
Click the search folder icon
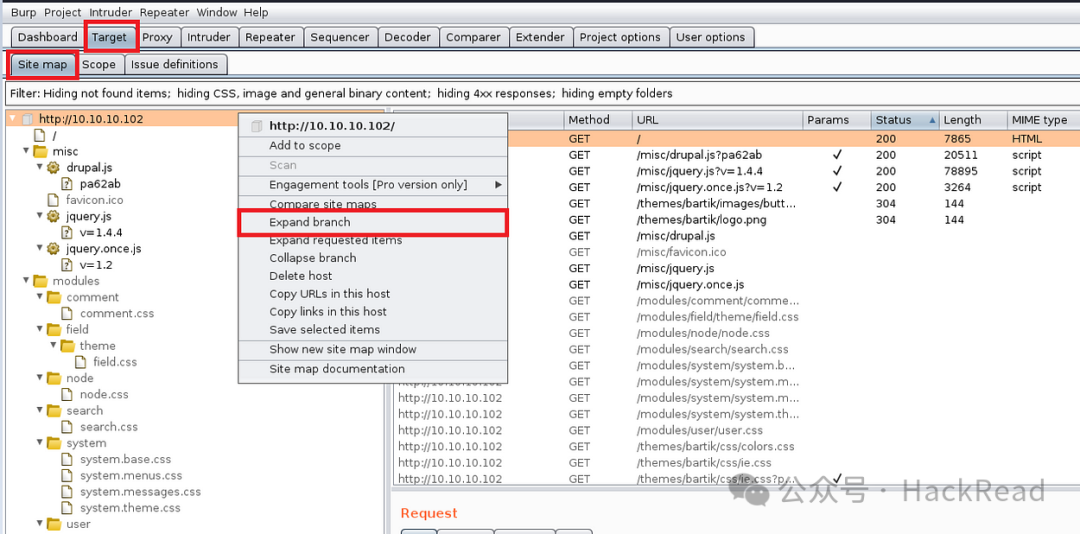point(54,411)
